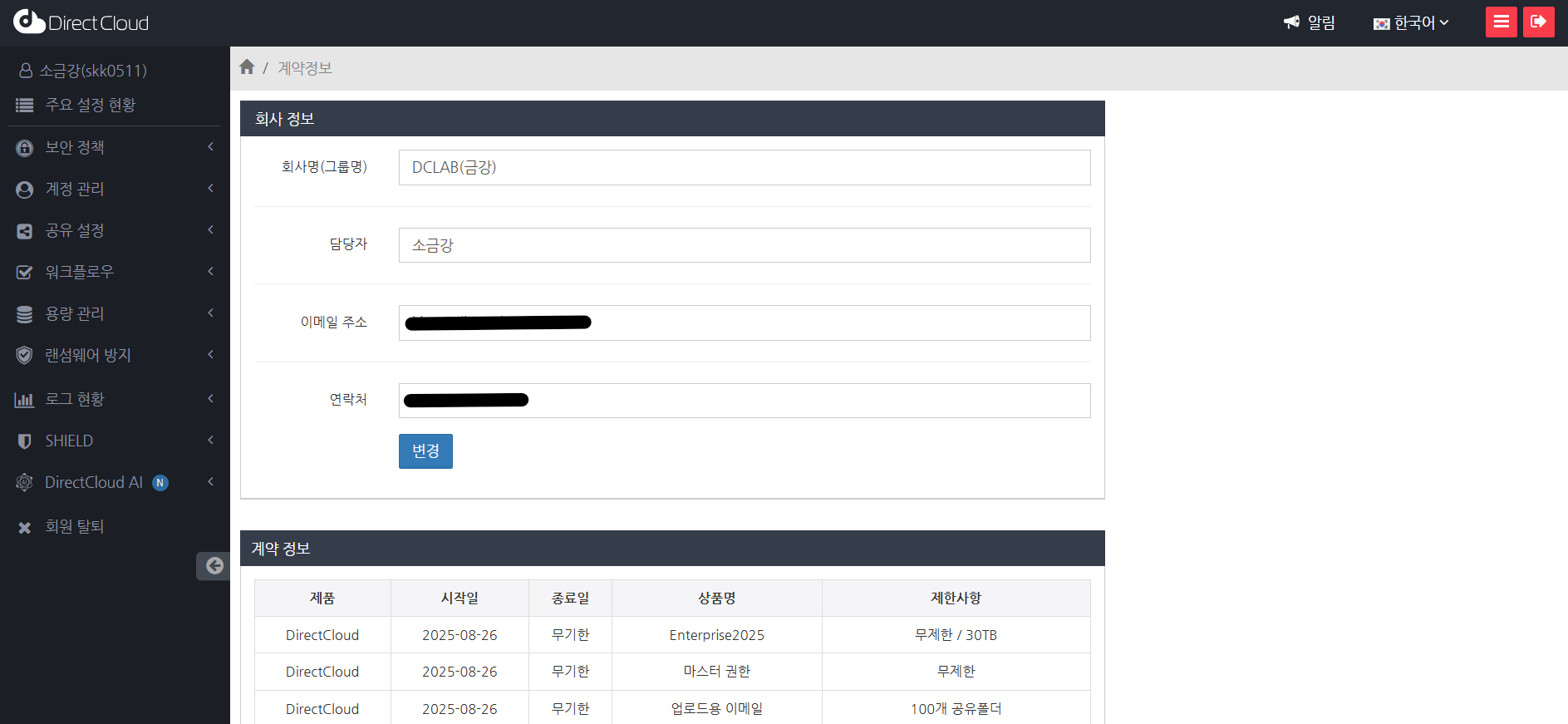Click the 무제한 / 30TB cell
Screen dimensions: 1568x724
[956, 635]
